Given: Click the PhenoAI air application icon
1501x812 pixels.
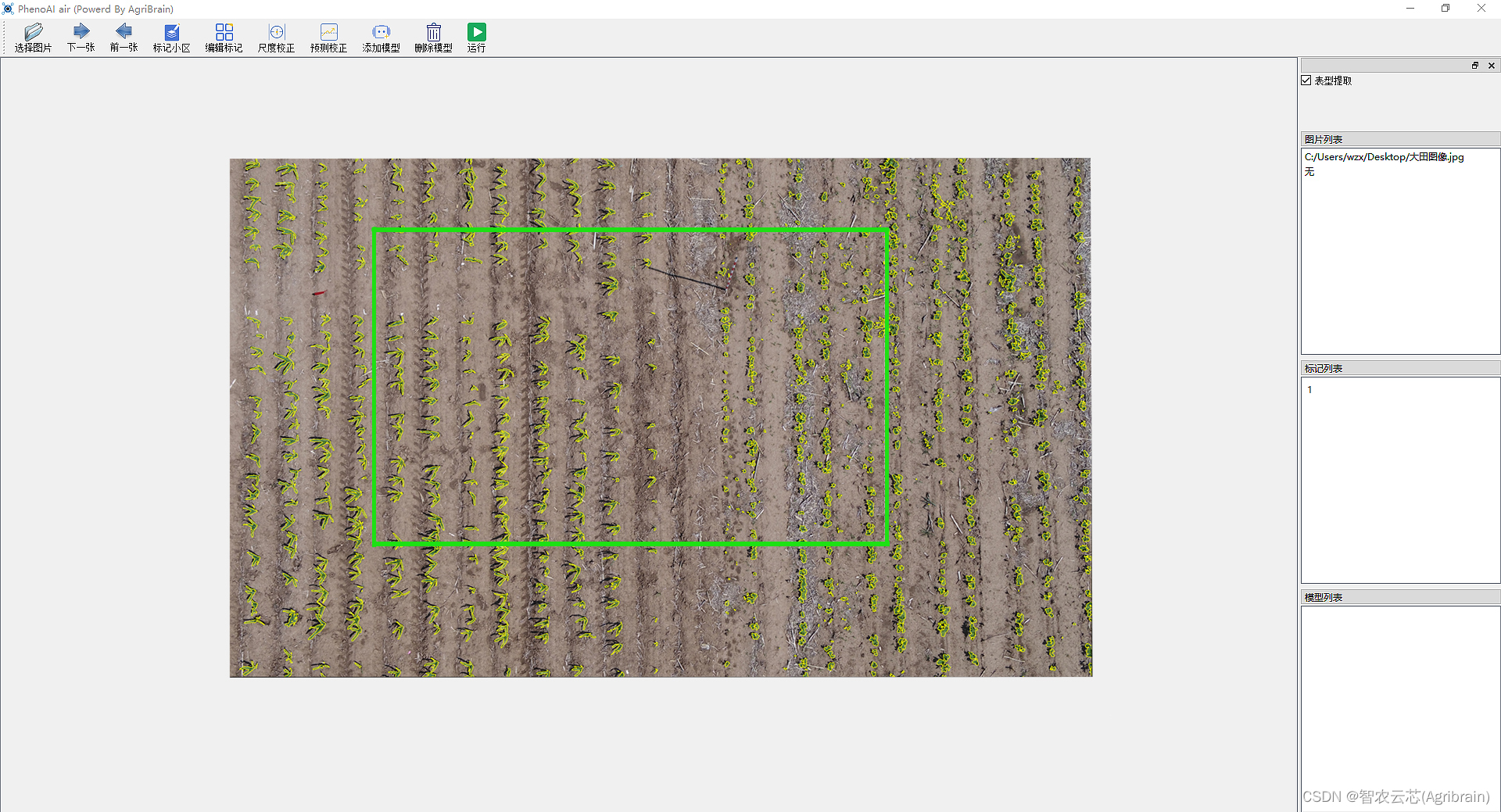Looking at the screenshot, I should tap(9, 9).
